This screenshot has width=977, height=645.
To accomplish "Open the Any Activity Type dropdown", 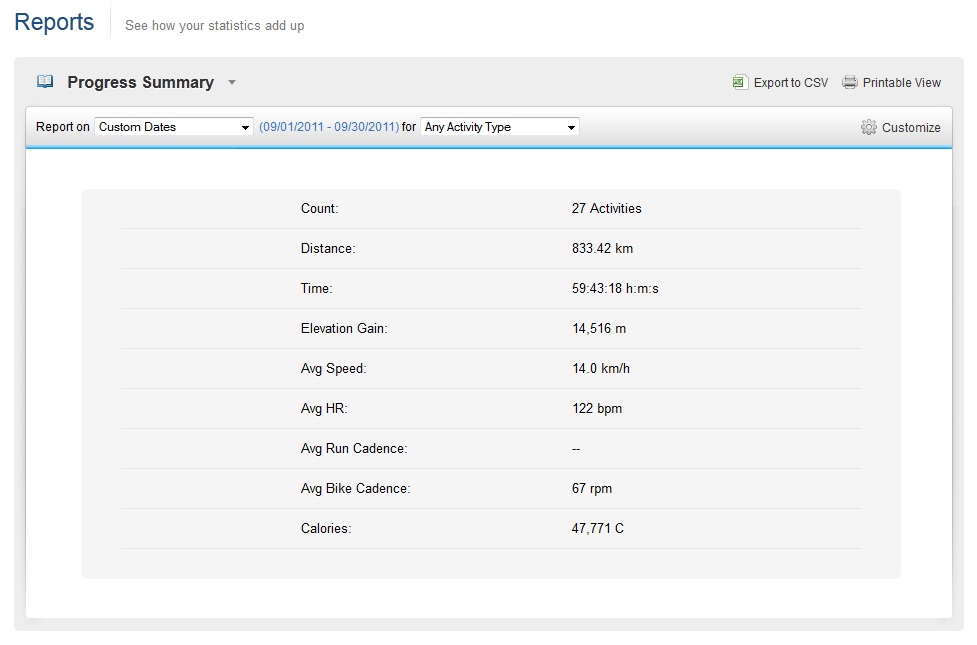I will [x=500, y=127].
